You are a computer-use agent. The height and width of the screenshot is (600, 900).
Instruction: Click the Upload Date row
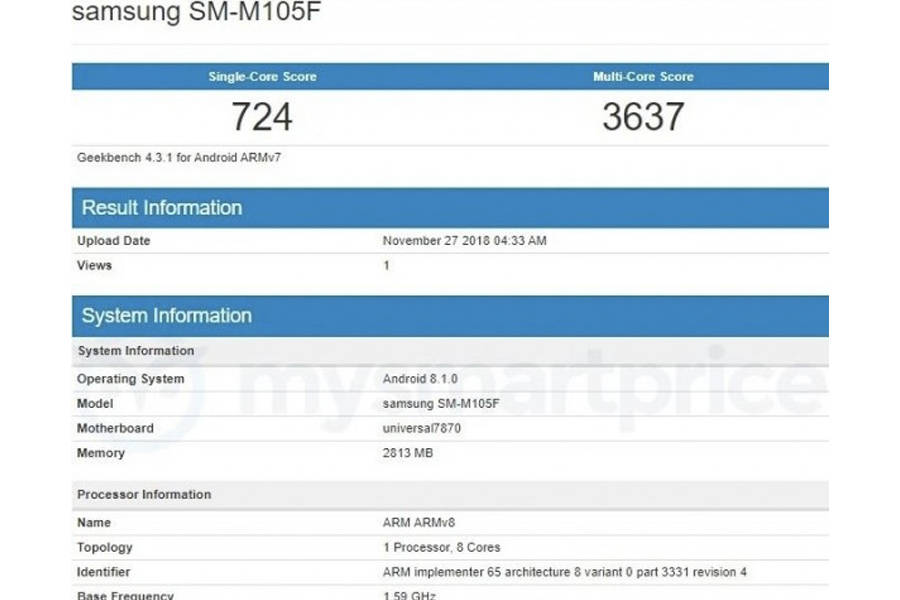[x=113, y=240]
